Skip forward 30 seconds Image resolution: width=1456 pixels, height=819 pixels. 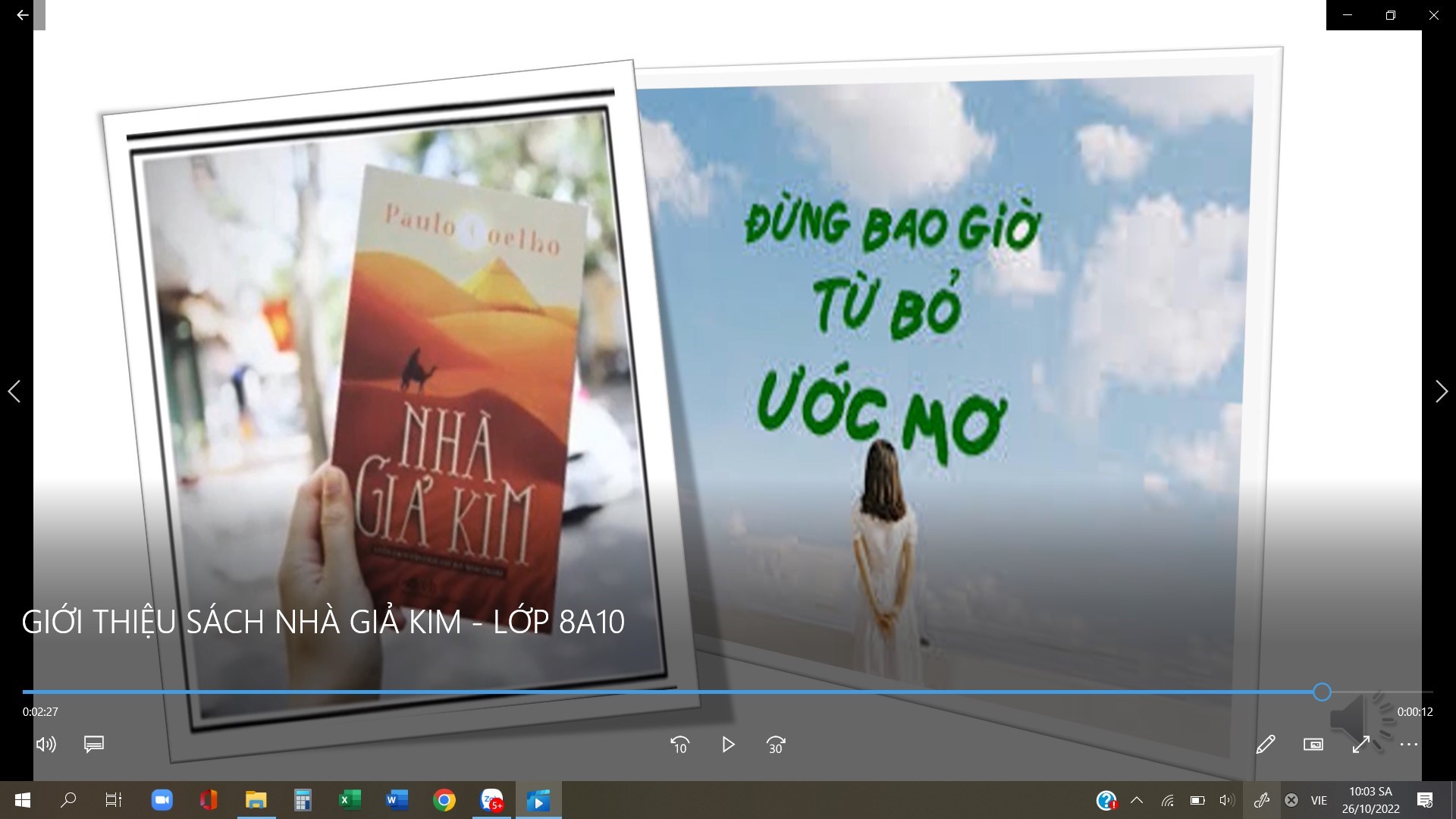[776, 745]
